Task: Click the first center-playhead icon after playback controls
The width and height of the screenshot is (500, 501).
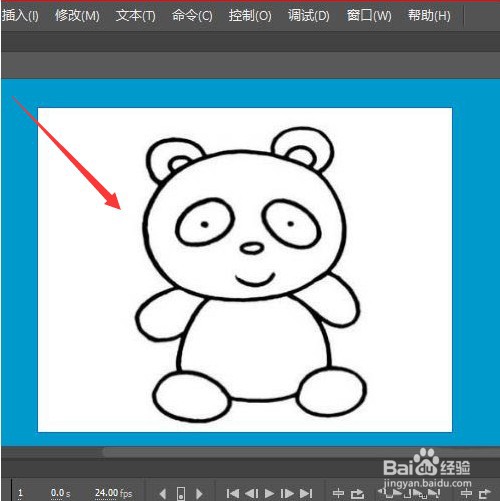Action: coord(338,493)
